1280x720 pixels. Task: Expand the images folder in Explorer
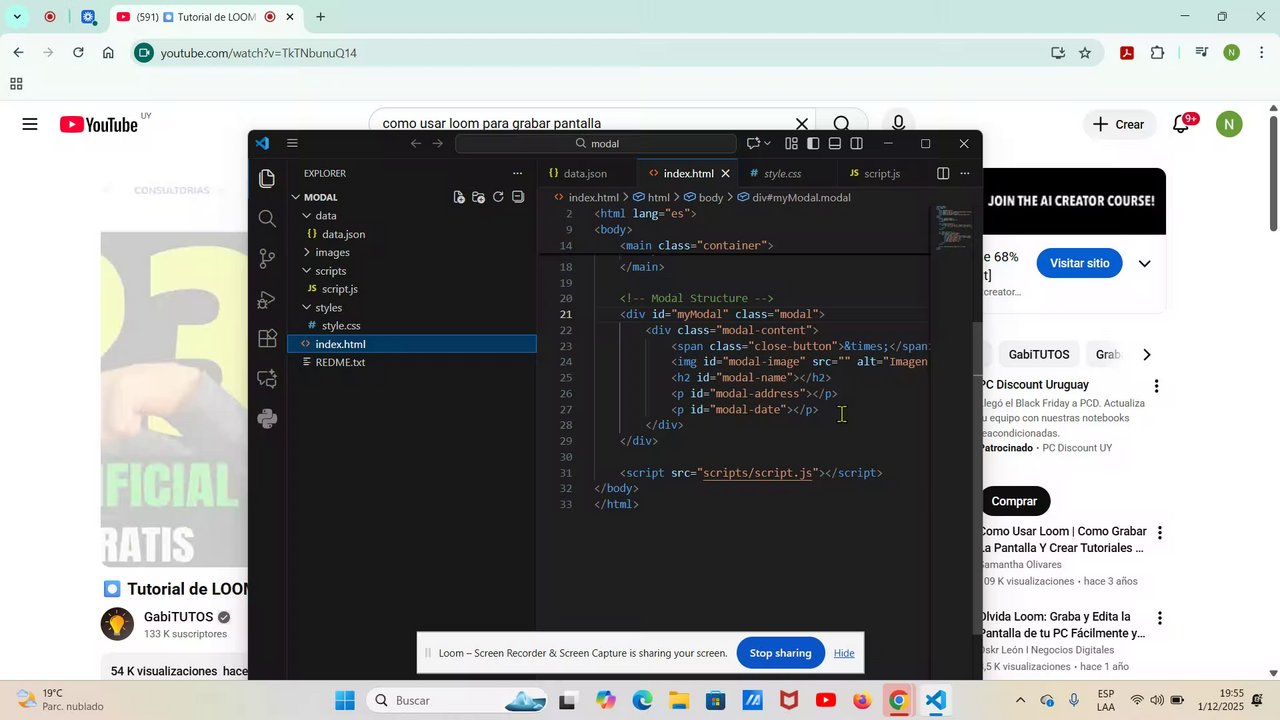click(307, 253)
